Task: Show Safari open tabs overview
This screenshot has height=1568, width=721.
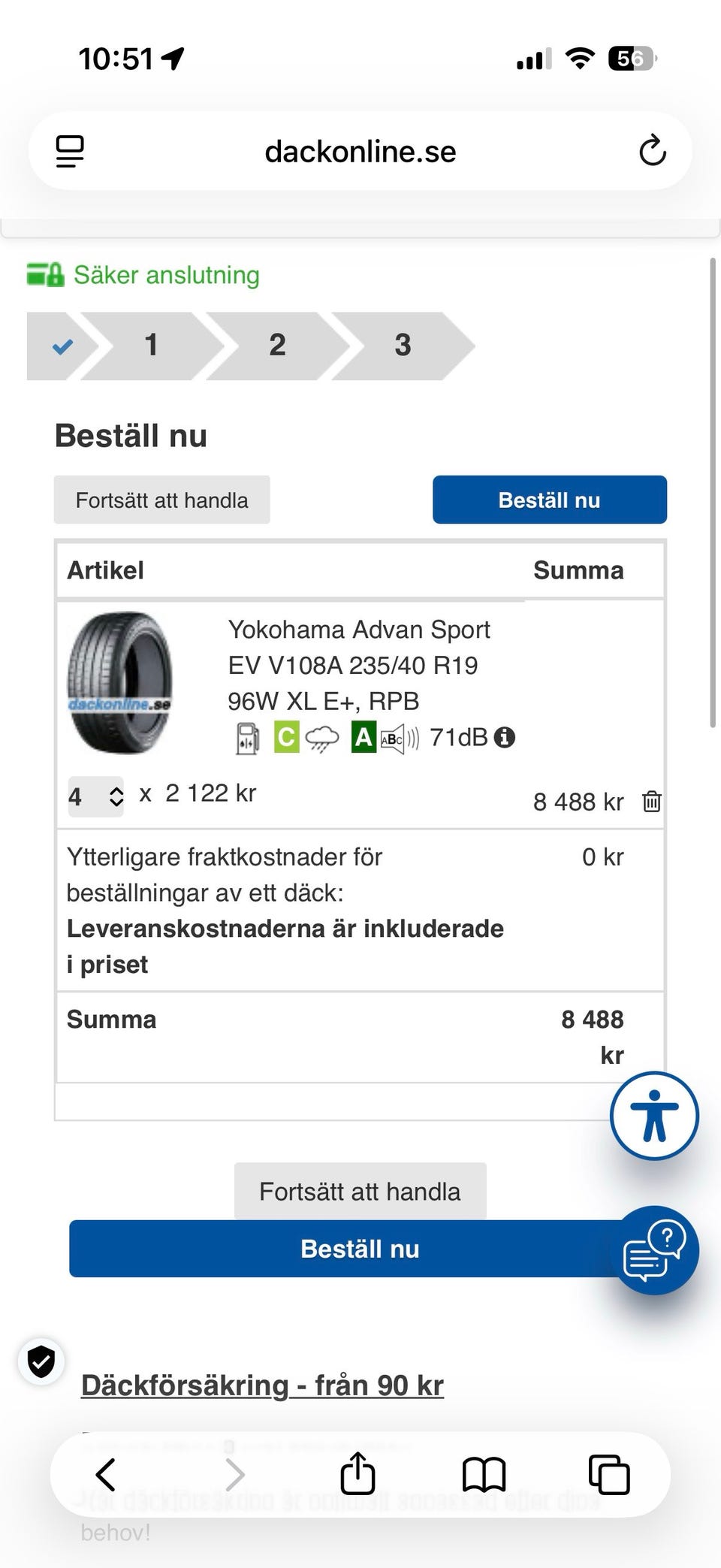Action: pos(608,1474)
